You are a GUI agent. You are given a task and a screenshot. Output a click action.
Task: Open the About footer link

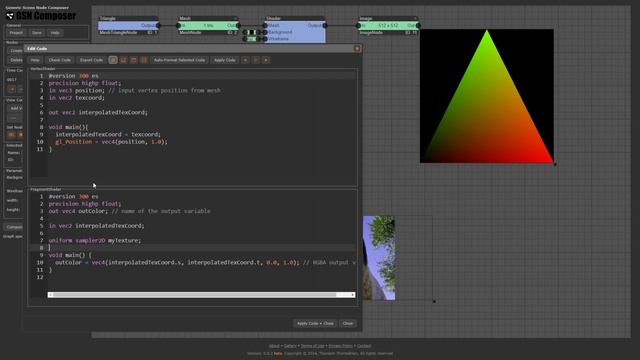point(274,346)
